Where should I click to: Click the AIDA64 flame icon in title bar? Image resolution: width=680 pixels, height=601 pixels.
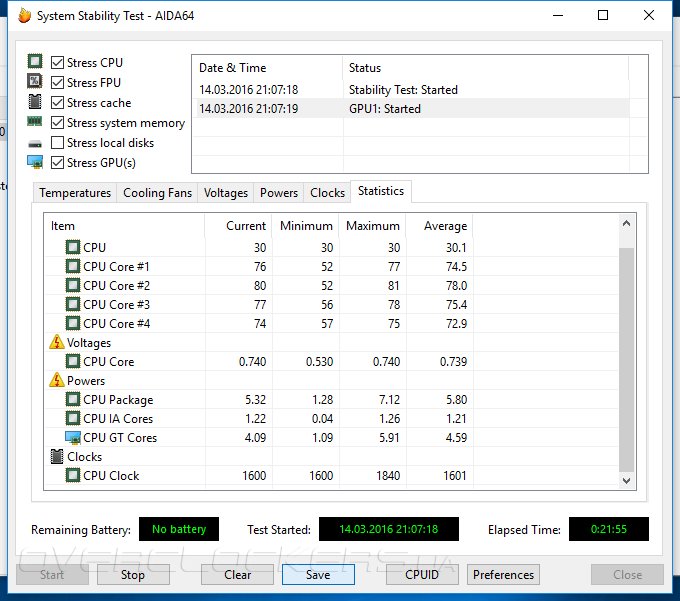25,16
